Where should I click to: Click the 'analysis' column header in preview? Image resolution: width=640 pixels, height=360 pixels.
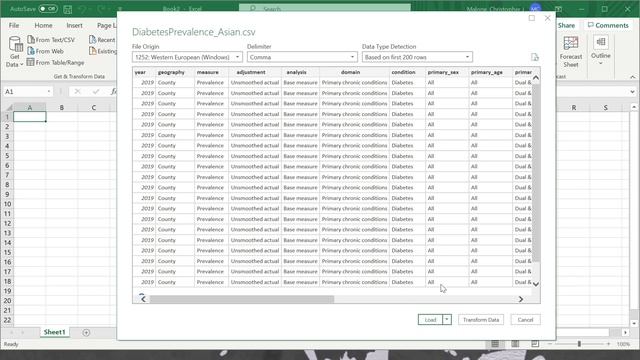[300, 72]
